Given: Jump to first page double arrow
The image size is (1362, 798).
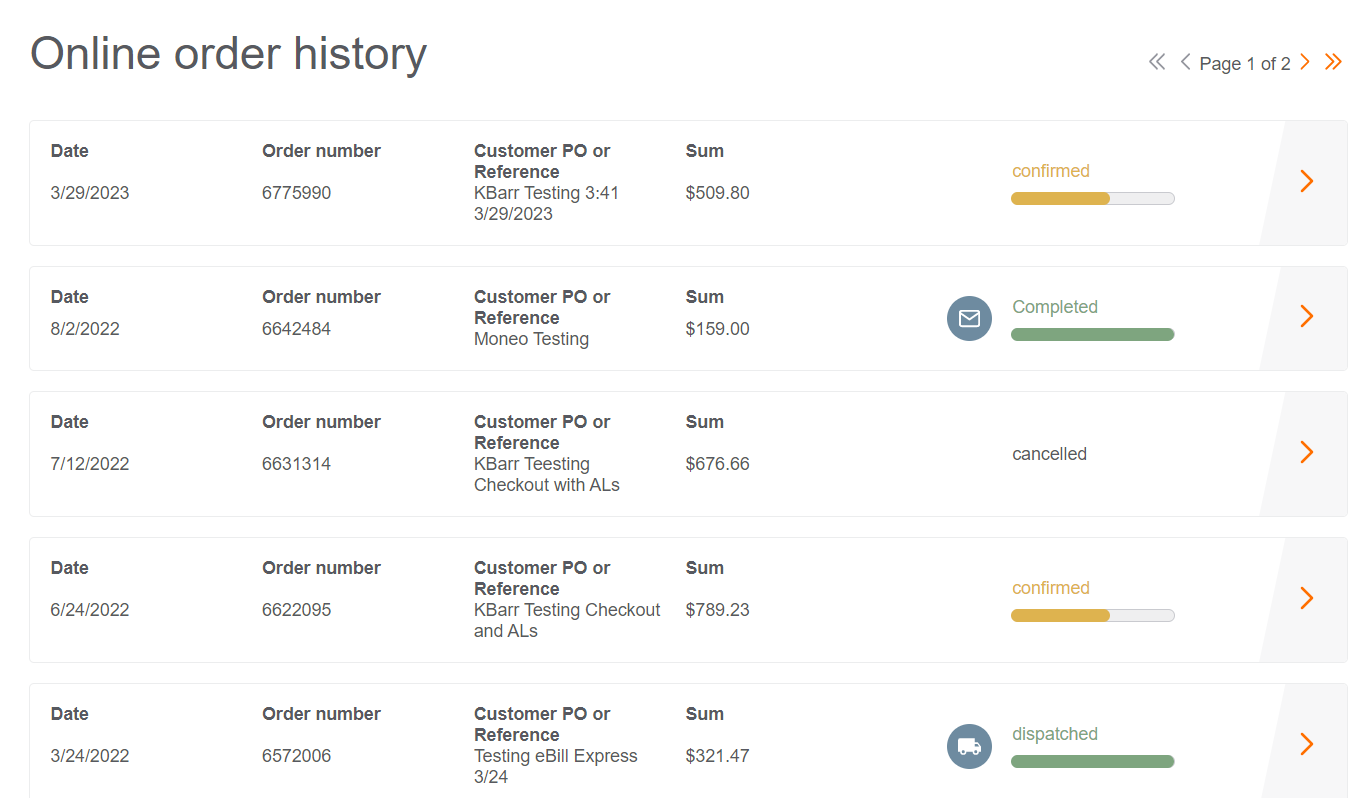Looking at the screenshot, I should pyautogui.click(x=1157, y=63).
